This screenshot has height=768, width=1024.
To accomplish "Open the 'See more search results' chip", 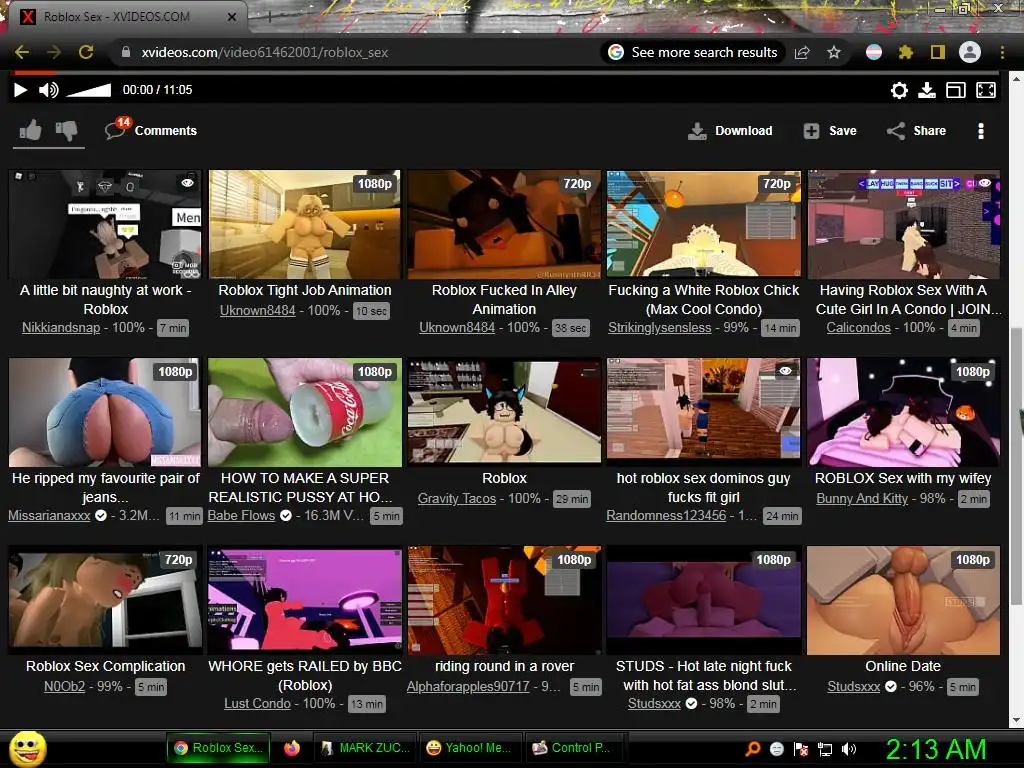I will (693, 52).
